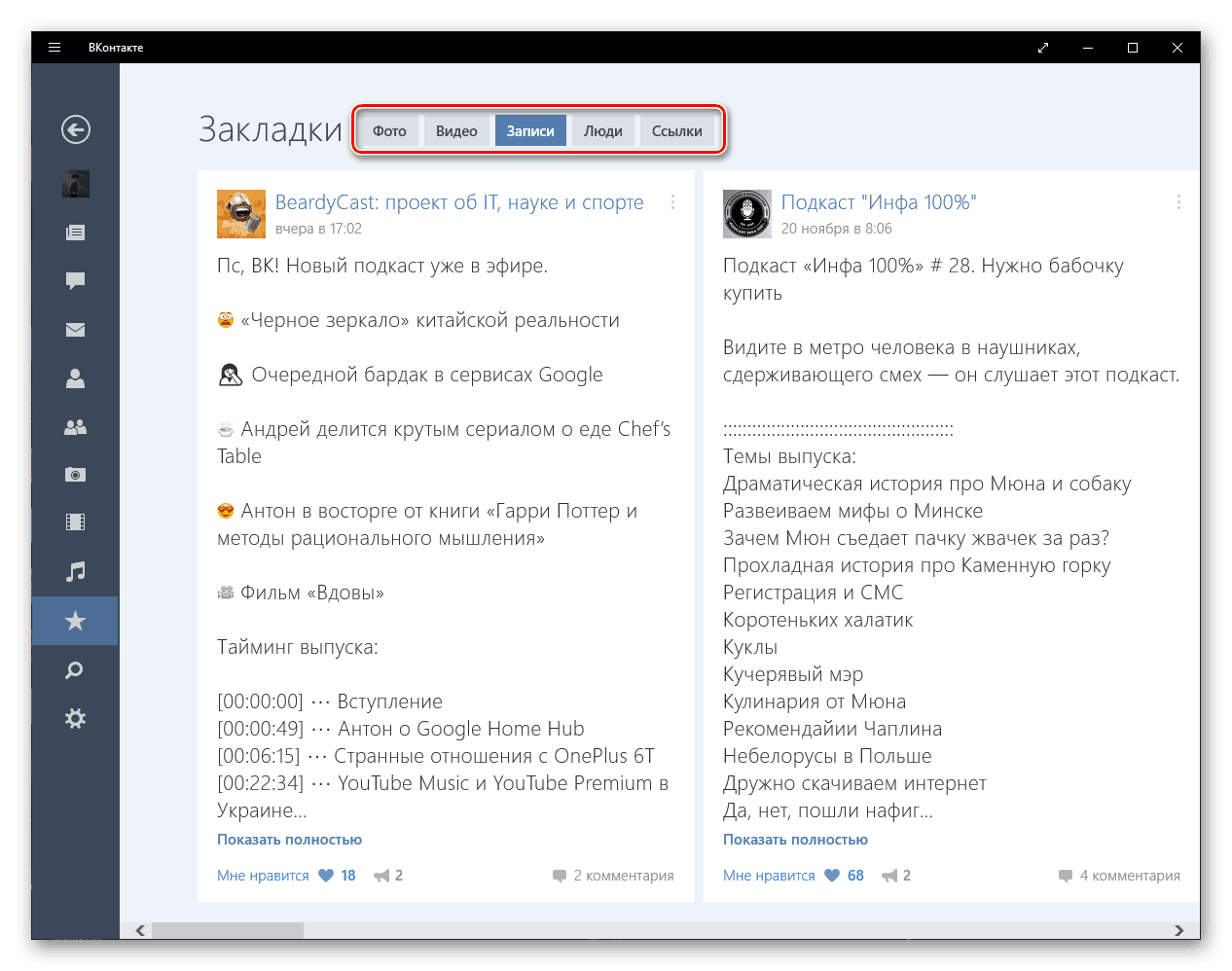Screen dimensions: 1232x971
Task: Open photos camera icon in sidebar
Action: click(75, 475)
